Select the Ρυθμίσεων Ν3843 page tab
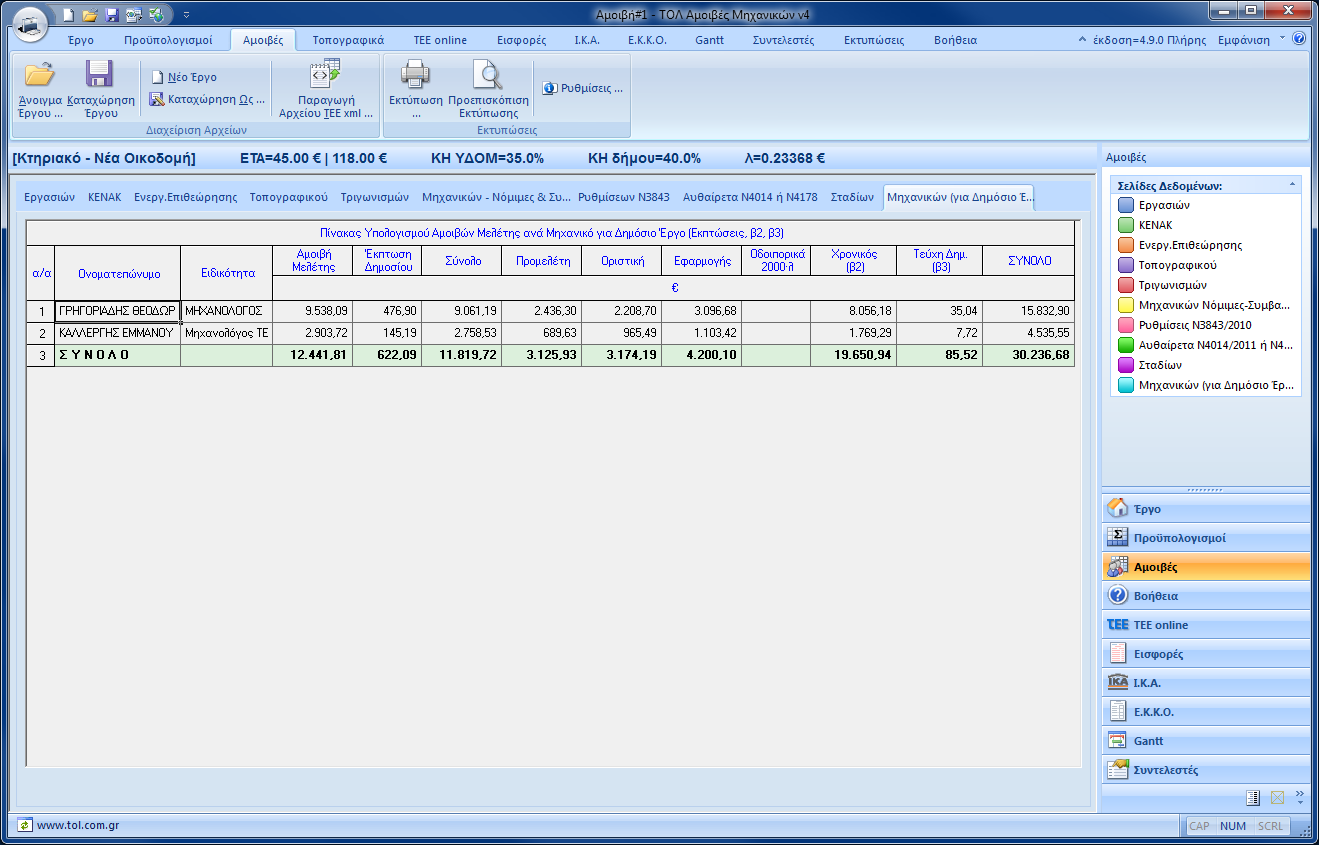Viewport: 1319px width, 845px height. [x=624, y=197]
